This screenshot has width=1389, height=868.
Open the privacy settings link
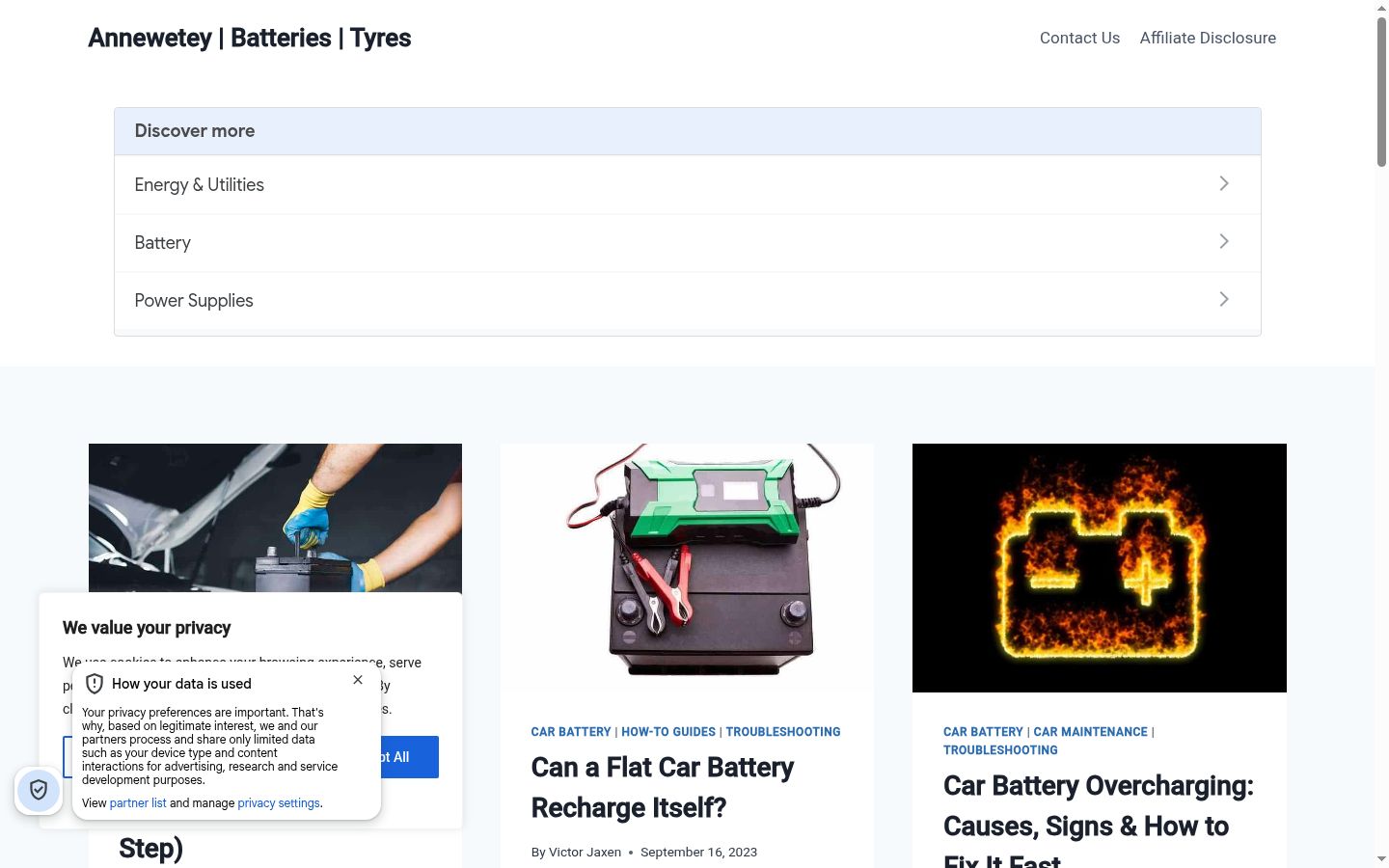(279, 802)
